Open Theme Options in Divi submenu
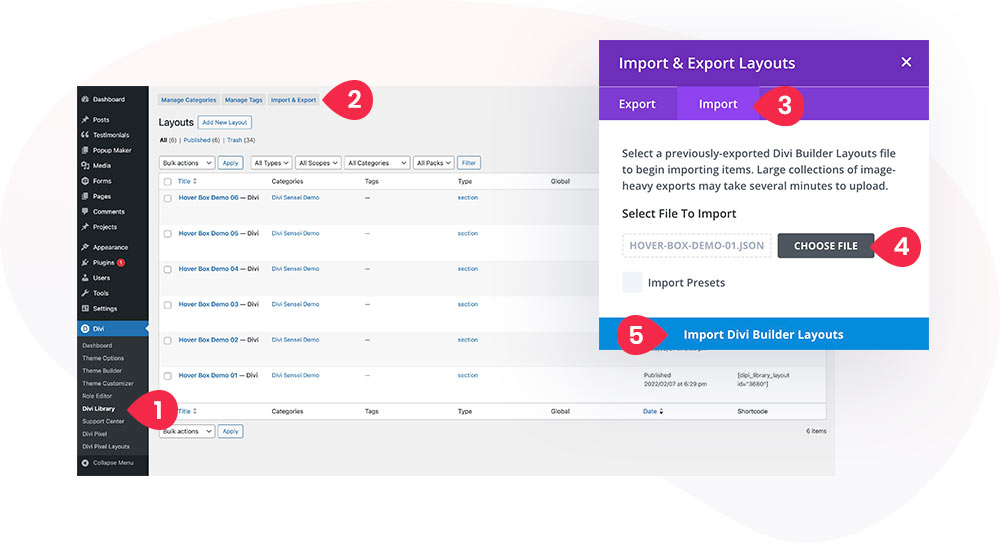Image resolution: width=1000 pixels, height=543 pixels. click(x=103, y=359)
